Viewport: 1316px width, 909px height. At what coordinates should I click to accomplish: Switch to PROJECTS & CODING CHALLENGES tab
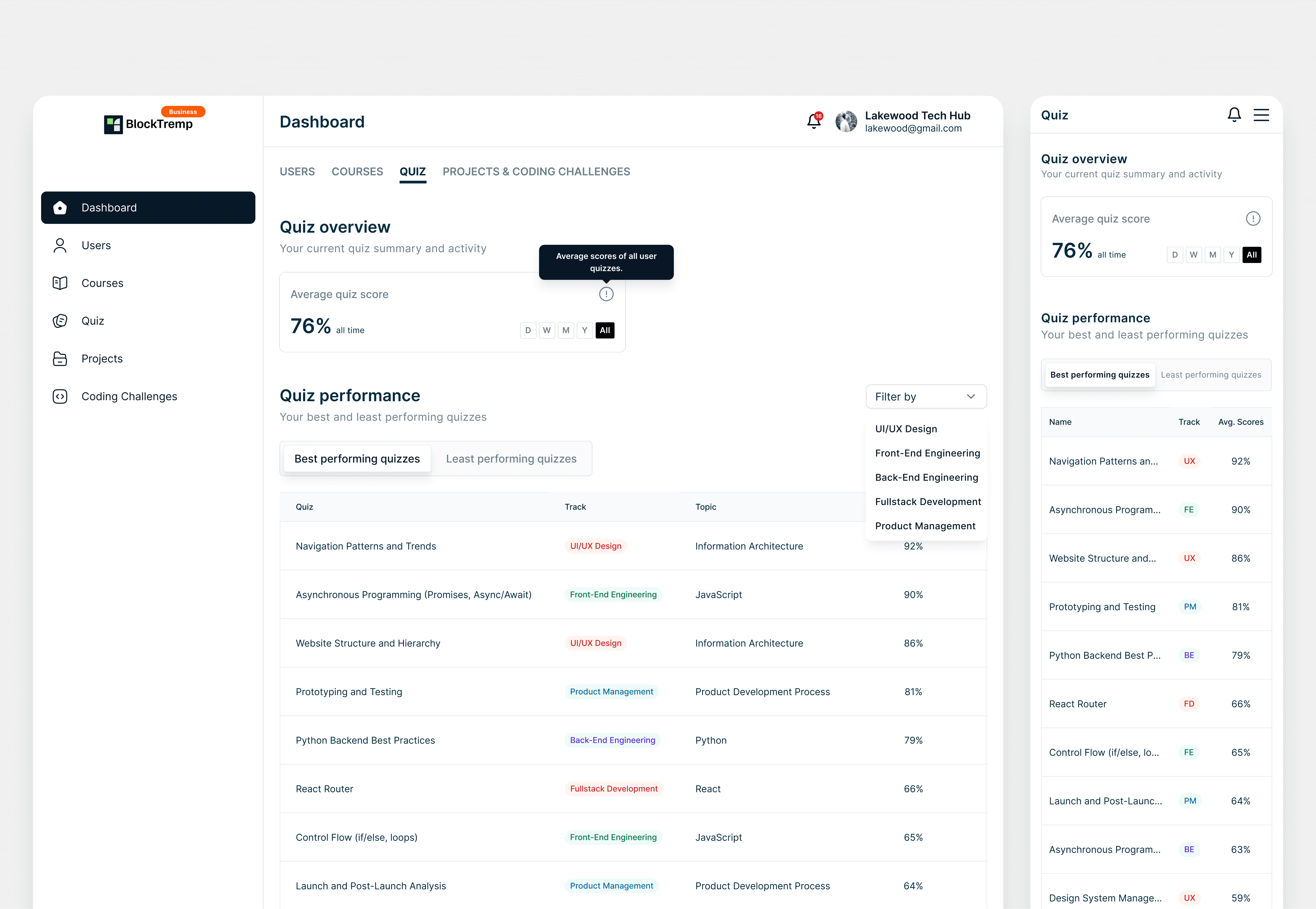[536, 171]
